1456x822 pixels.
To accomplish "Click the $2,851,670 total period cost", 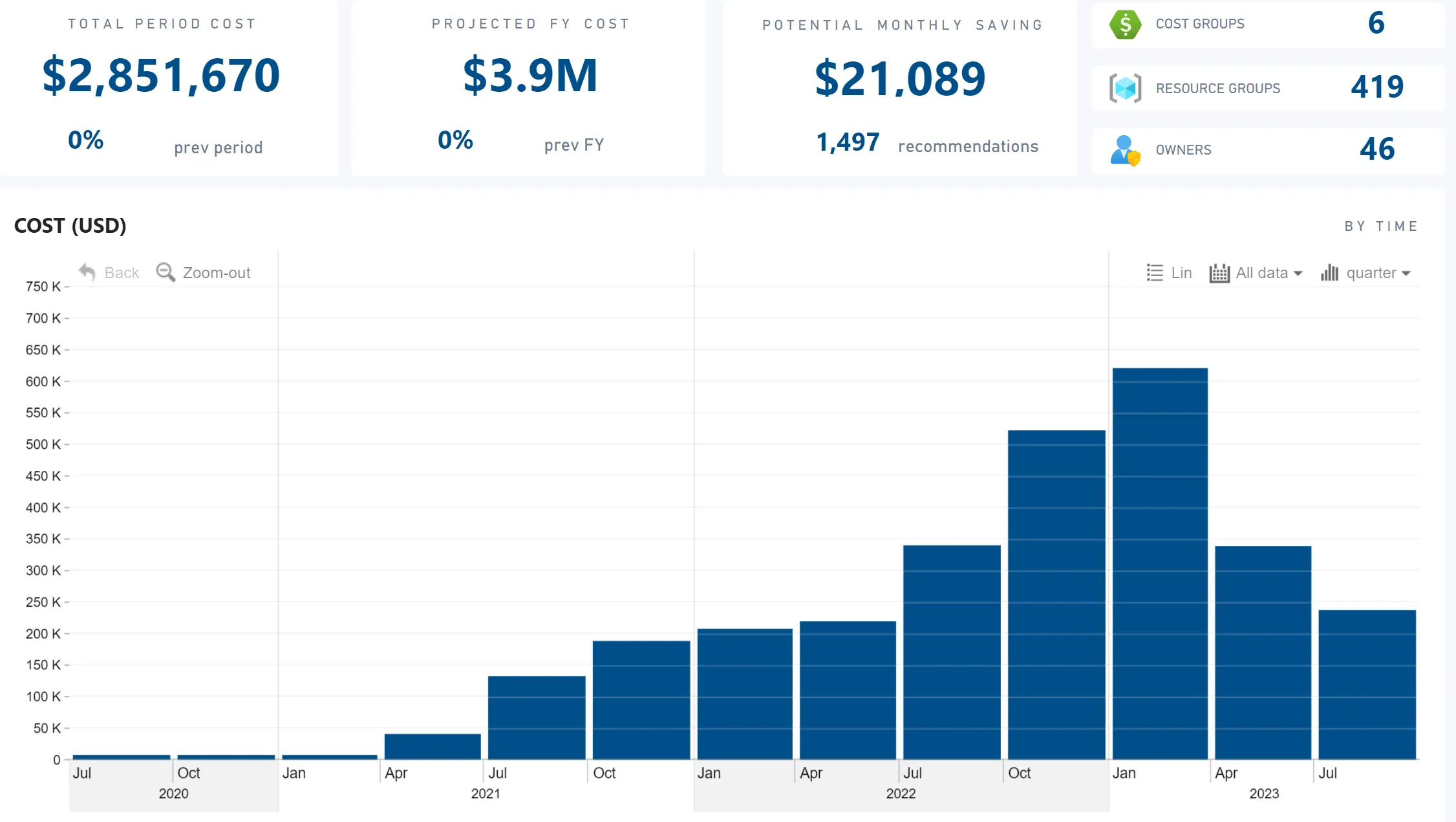I will click(162, 76).
